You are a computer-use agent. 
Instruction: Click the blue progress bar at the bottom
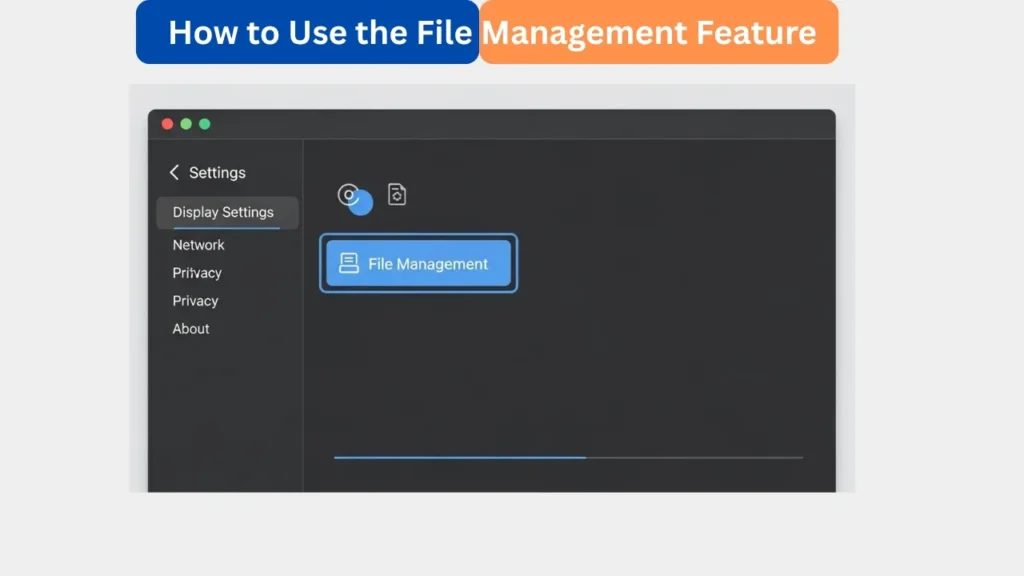460,457
